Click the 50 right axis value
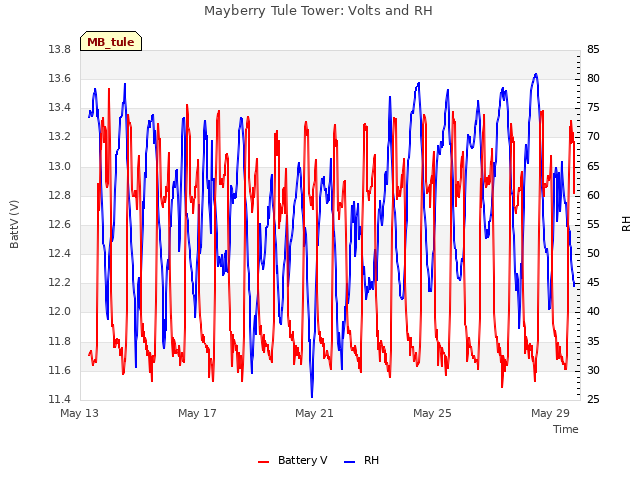The width and height of the screenshot is (640, 480). click(x=593, y=254)
